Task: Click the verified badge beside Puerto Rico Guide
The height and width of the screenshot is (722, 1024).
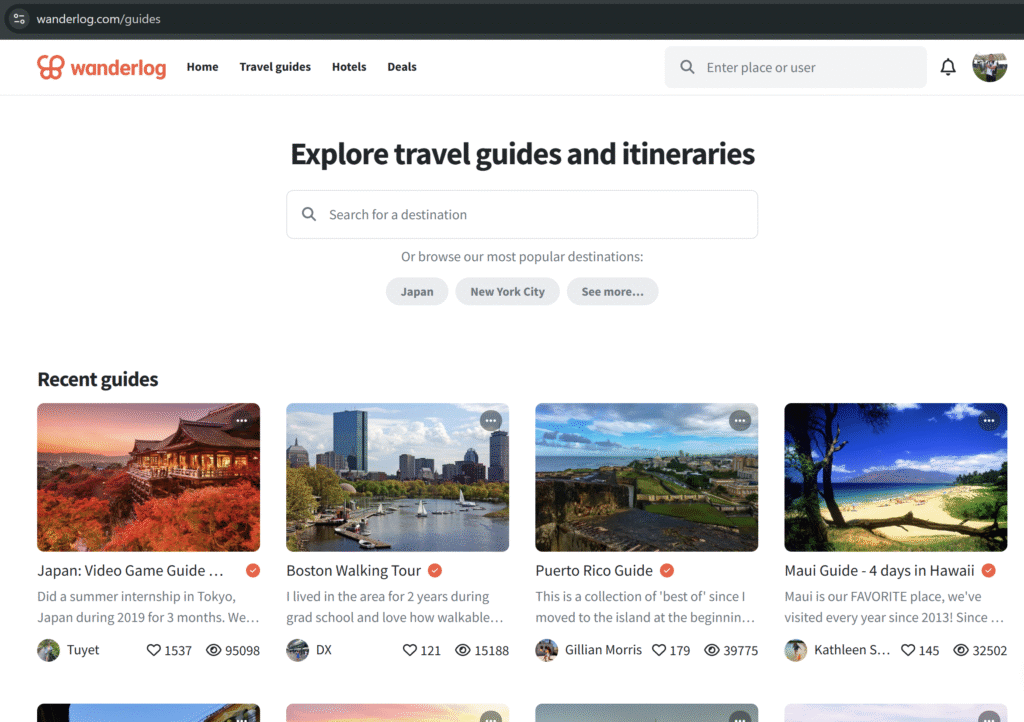Action: coord(667,571)
